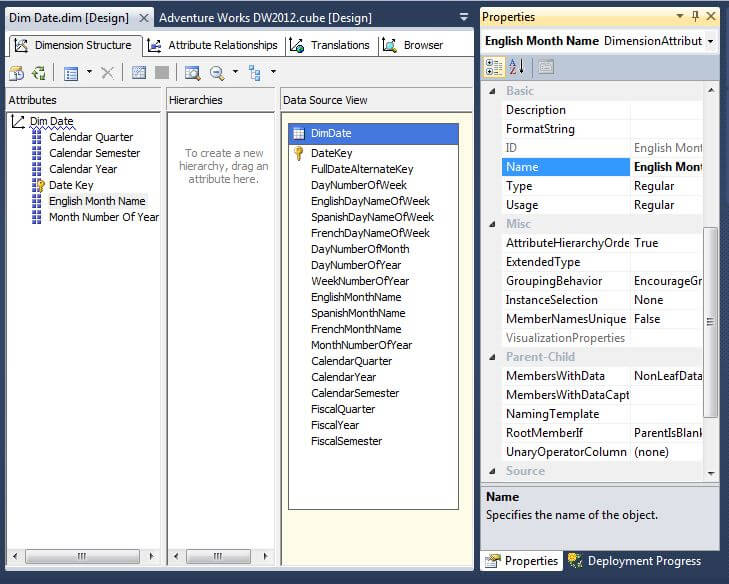729x584 pixels.
Task: Click the Type property value field
Action: [668, 186]
